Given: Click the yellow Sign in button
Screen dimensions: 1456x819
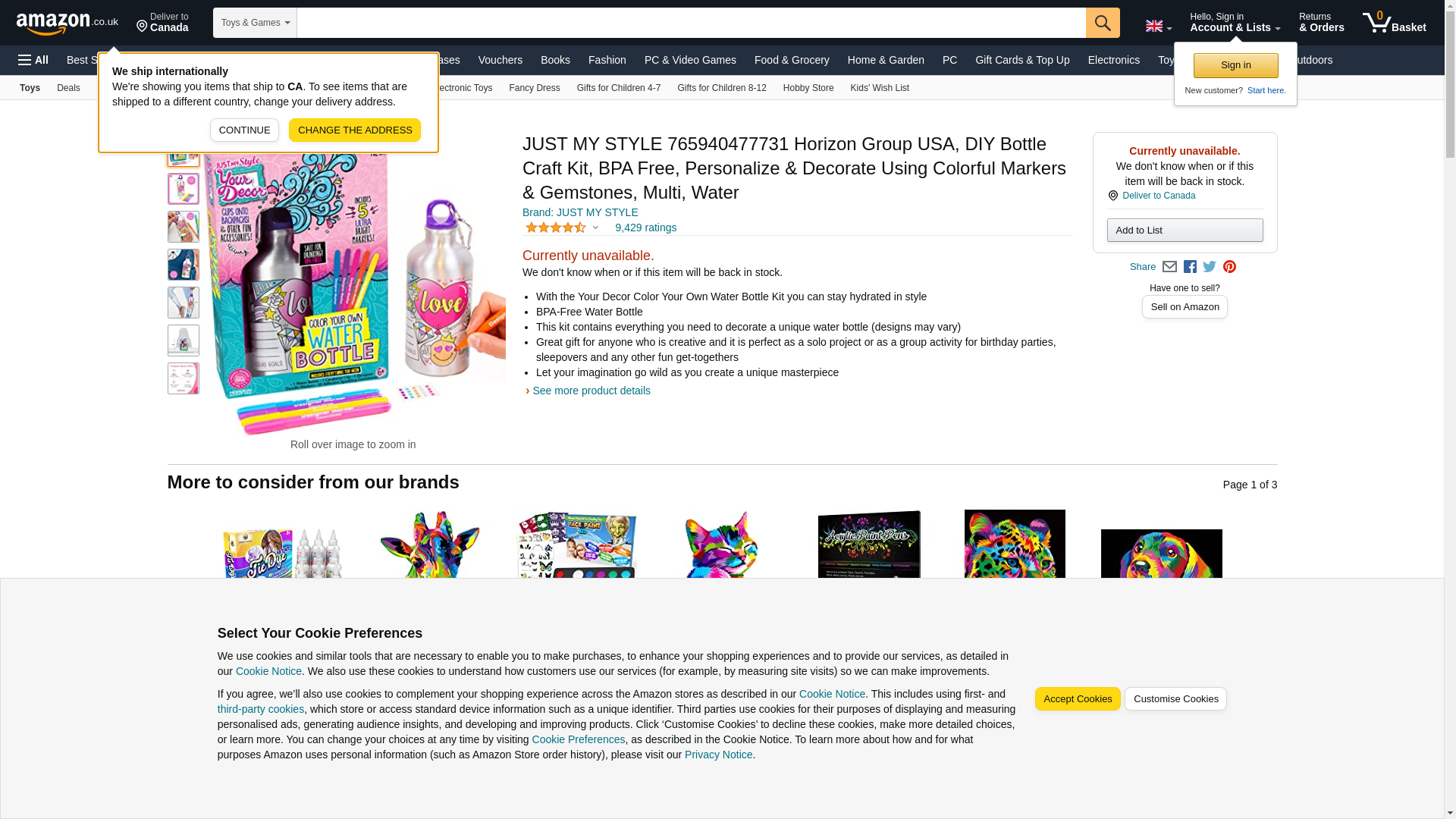Looking at the screenshot, I should 1235,65.
